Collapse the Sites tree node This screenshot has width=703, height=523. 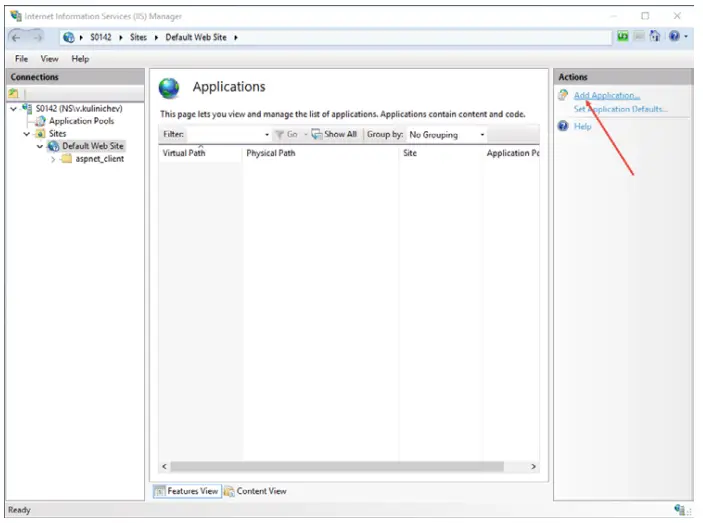coord(27,134)
